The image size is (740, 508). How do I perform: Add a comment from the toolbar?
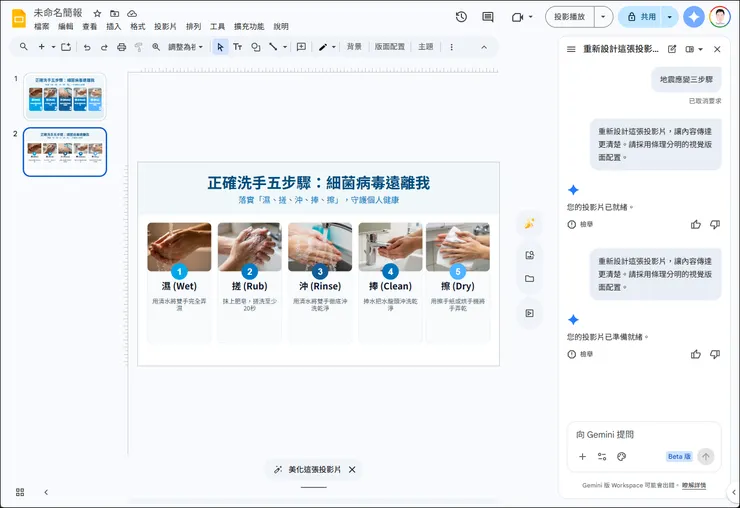(301, 47)
